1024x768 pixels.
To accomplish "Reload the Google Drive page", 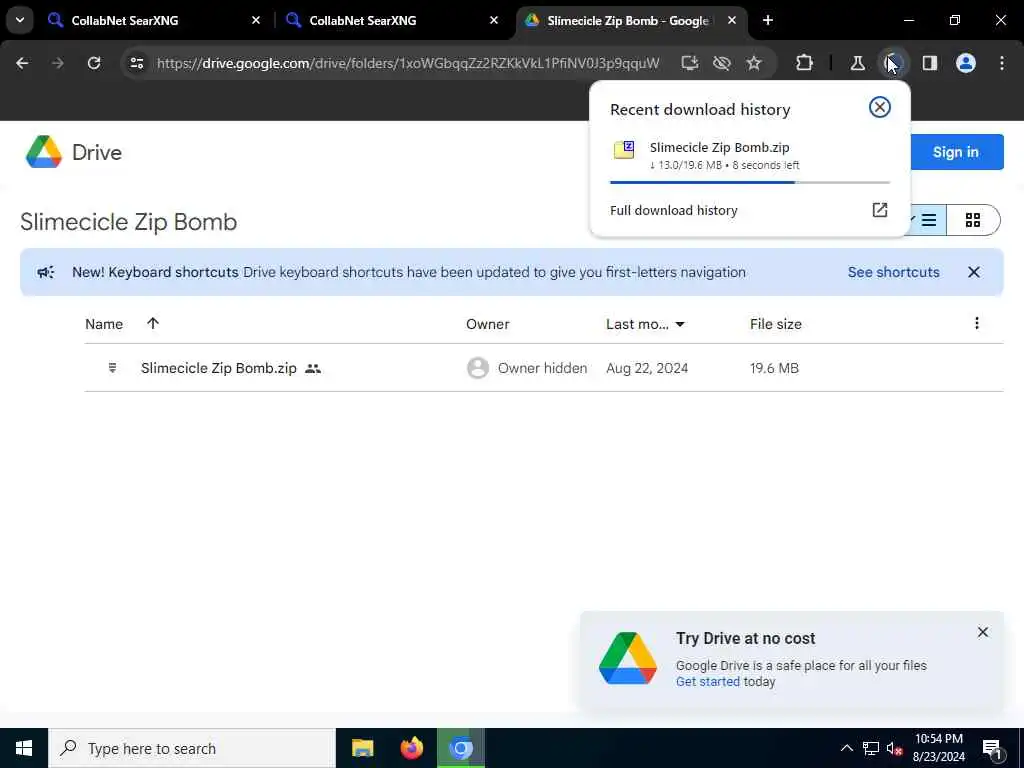I will click(94, 63).
